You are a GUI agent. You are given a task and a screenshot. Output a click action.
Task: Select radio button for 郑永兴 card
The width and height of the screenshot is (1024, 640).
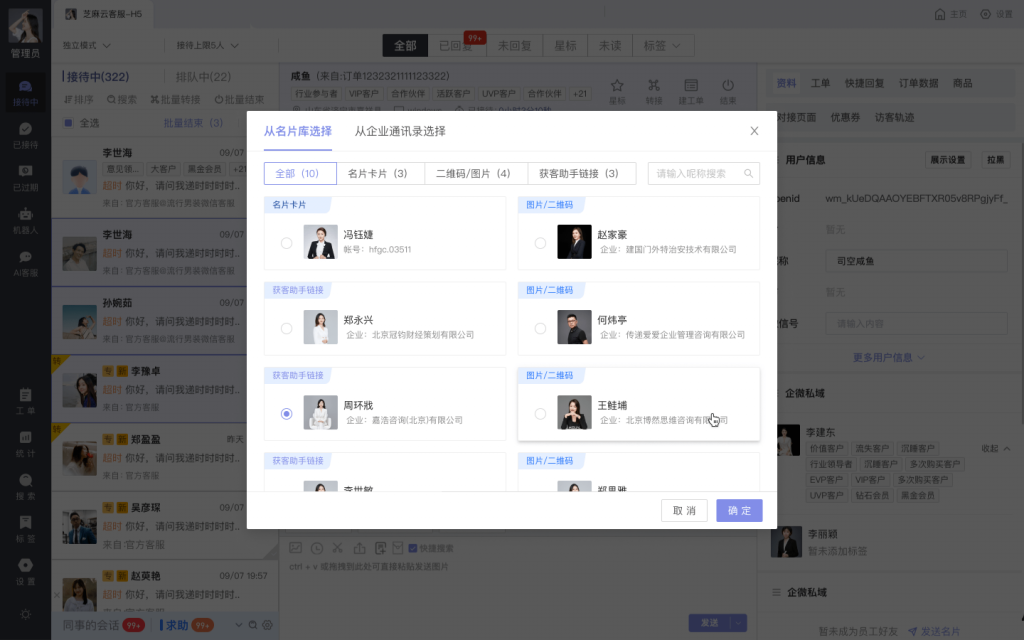286,328
